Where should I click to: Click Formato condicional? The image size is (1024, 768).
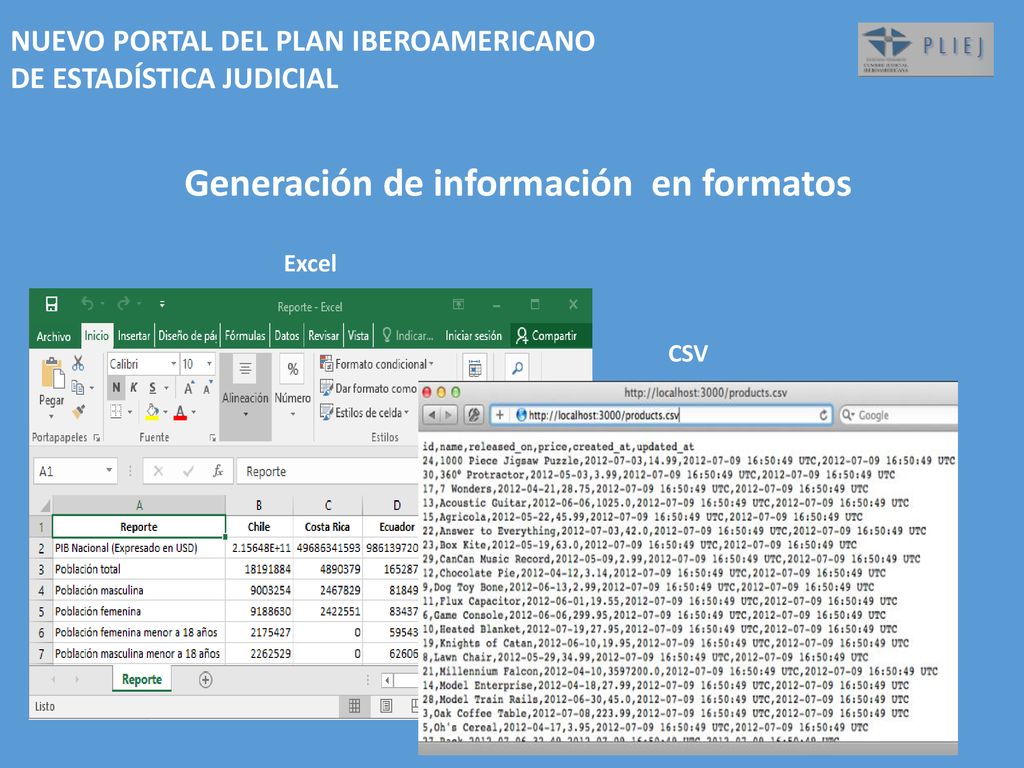[x=377, y=364]
